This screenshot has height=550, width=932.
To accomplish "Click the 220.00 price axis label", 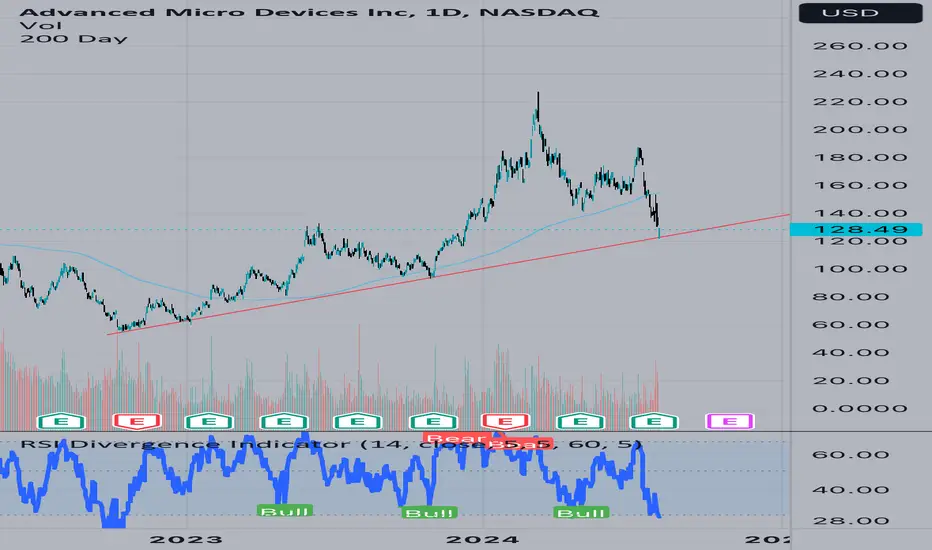I will point(860,102).
